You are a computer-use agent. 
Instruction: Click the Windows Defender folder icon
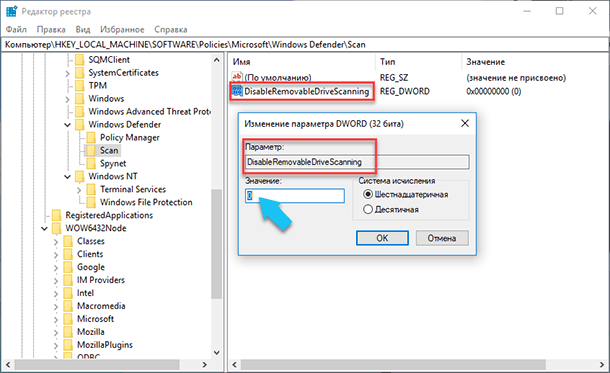click(x=79, y=124)
